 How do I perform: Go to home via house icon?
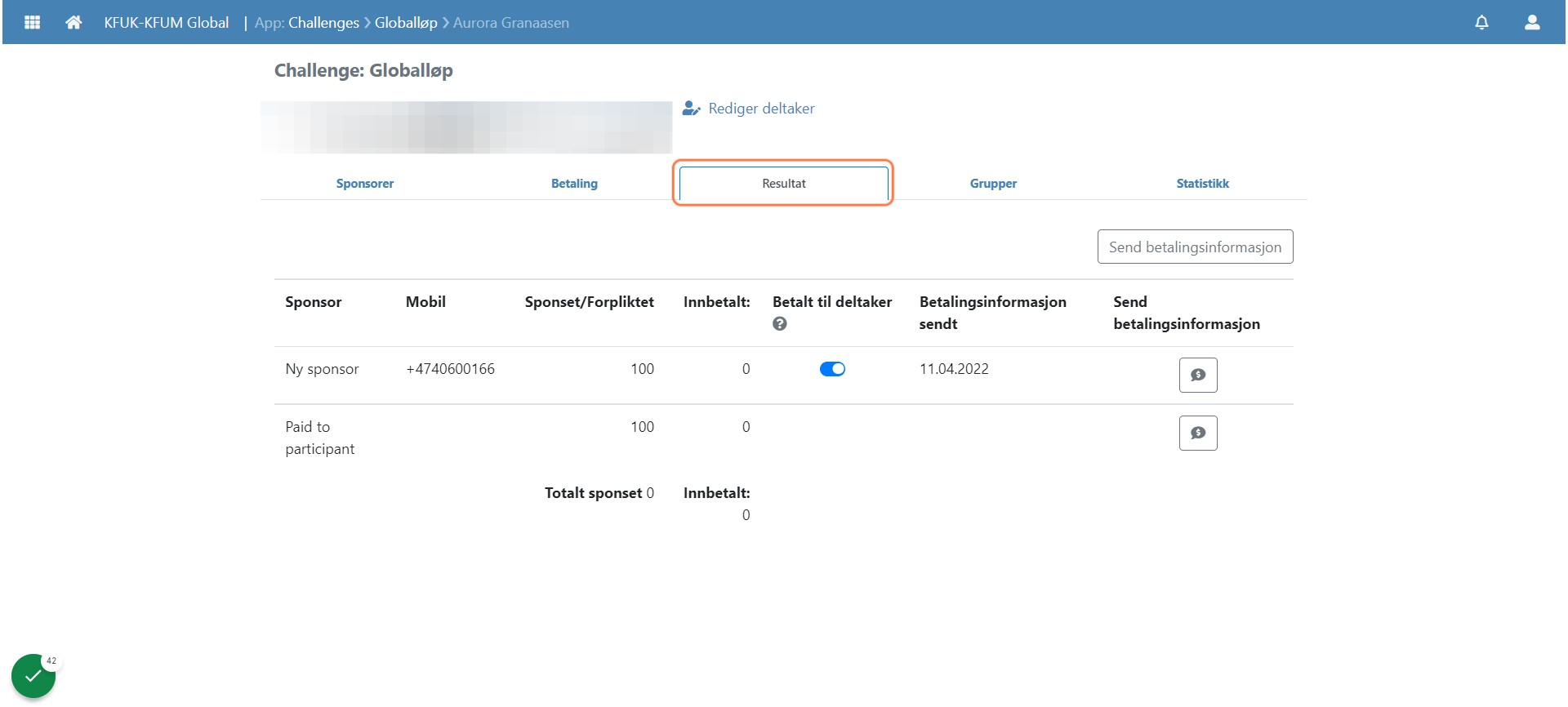(x=73, y=22)
